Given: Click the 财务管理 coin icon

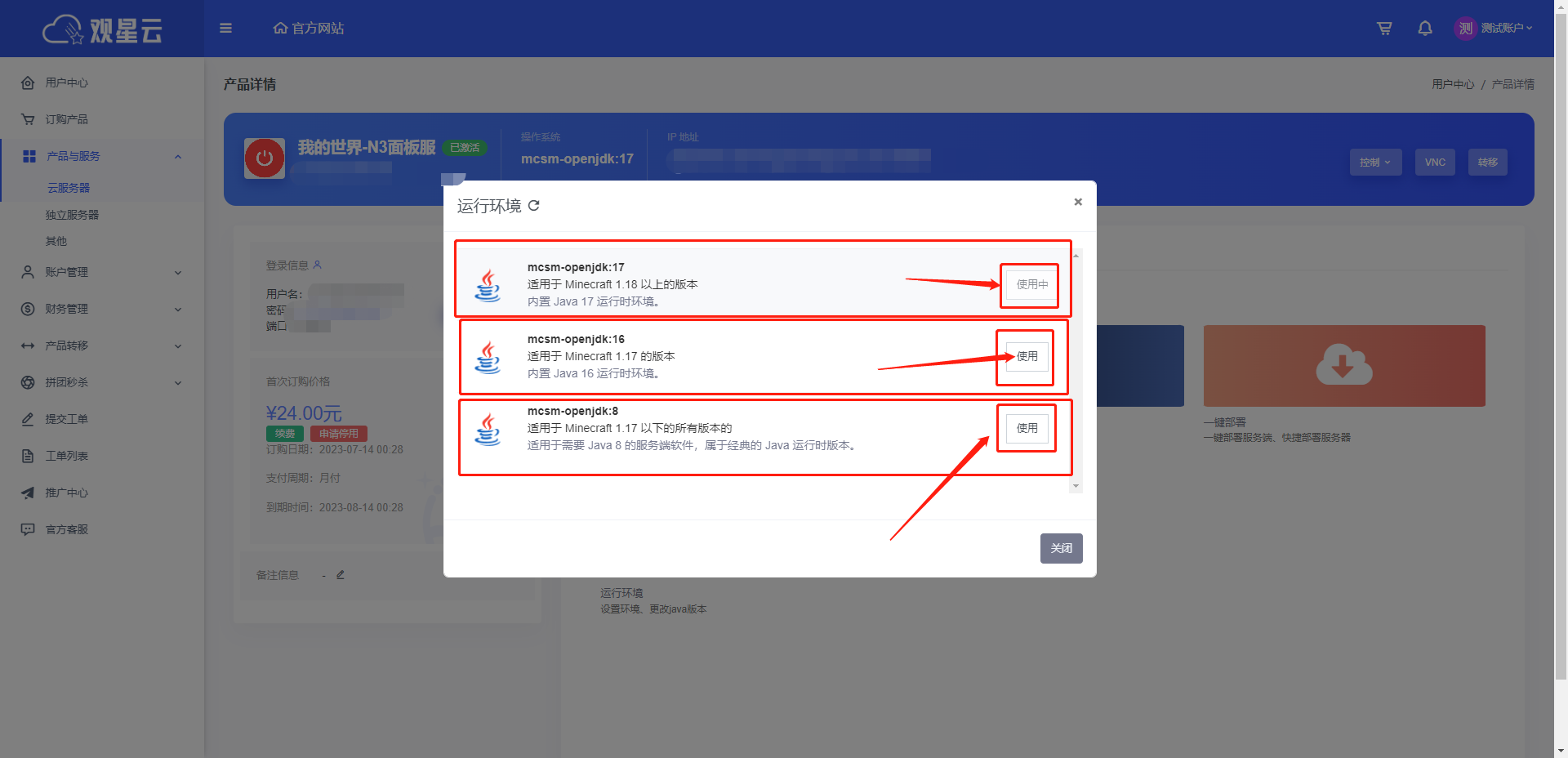Looking at the screenshot, I should coord(28,309).
